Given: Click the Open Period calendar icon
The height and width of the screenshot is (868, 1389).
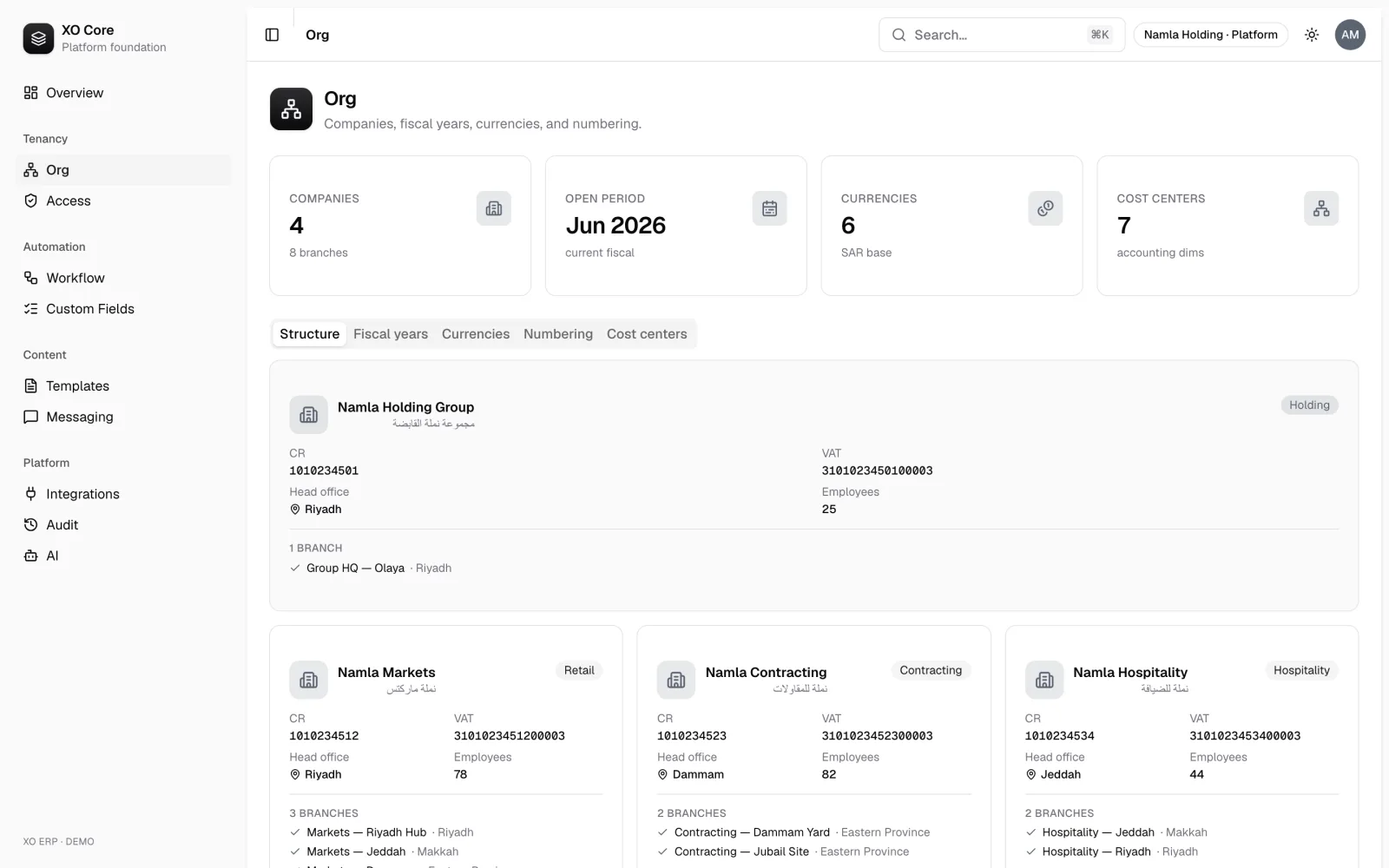Looking at the screenshot, I should tap(769, 208).
